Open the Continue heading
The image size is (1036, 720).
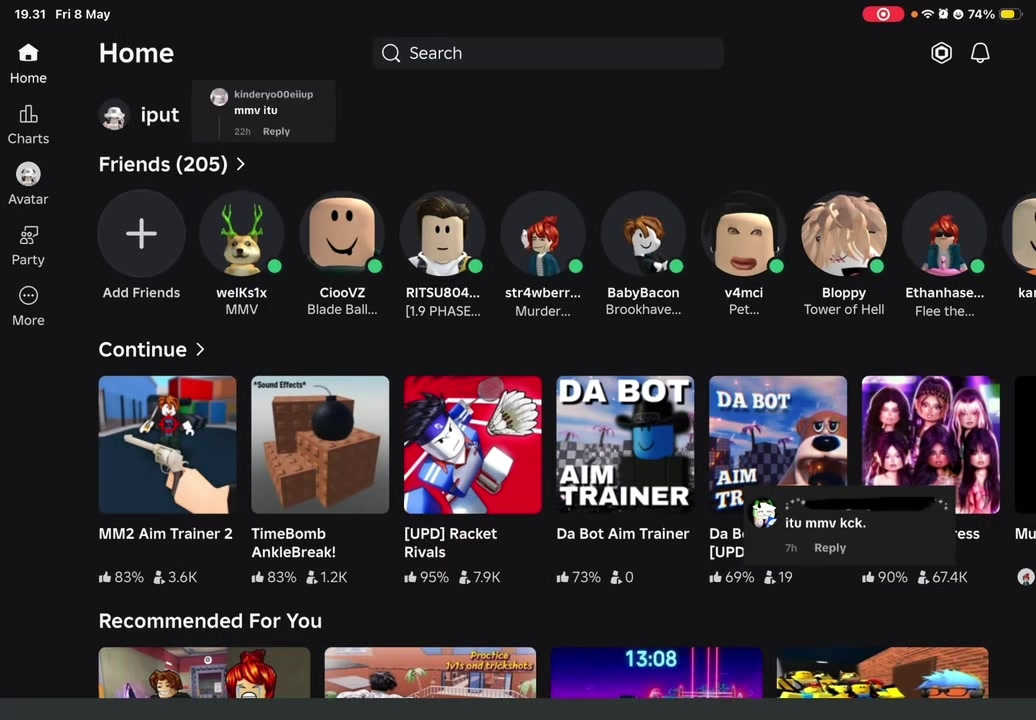click(x=143, y=349)
